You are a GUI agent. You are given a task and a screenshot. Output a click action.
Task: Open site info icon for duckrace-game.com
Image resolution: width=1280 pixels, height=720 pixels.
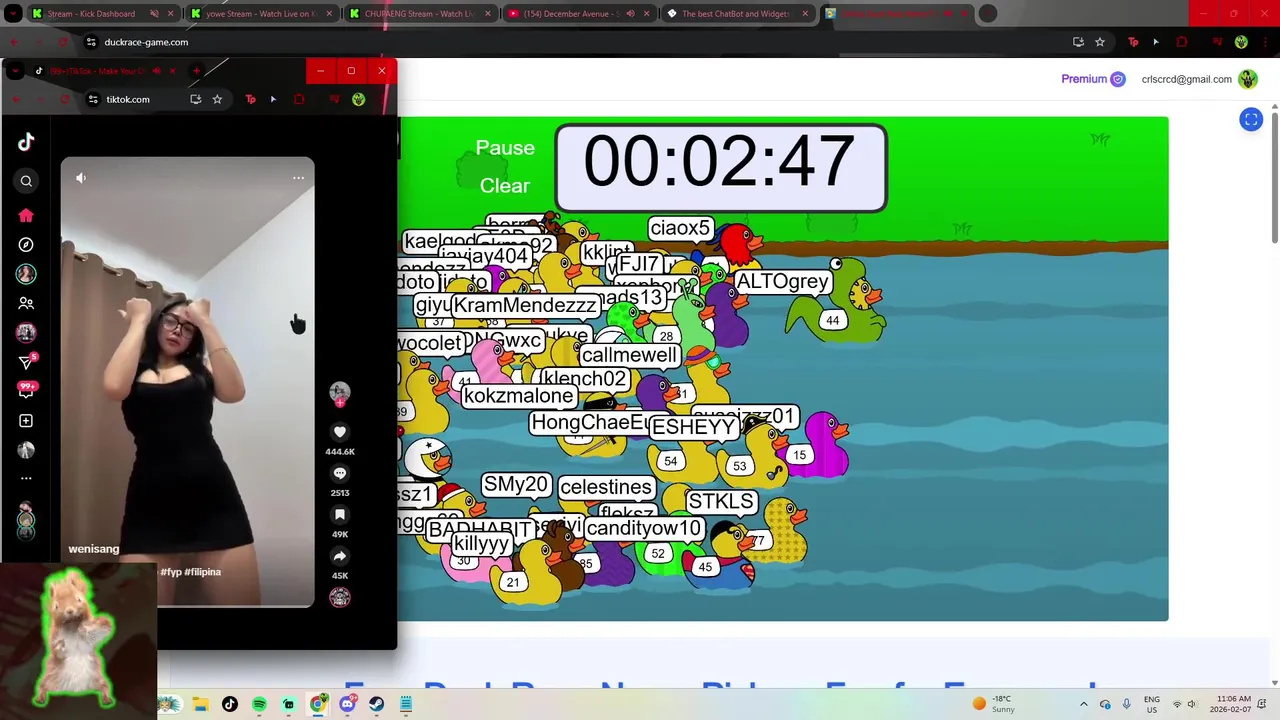point(91,42)
